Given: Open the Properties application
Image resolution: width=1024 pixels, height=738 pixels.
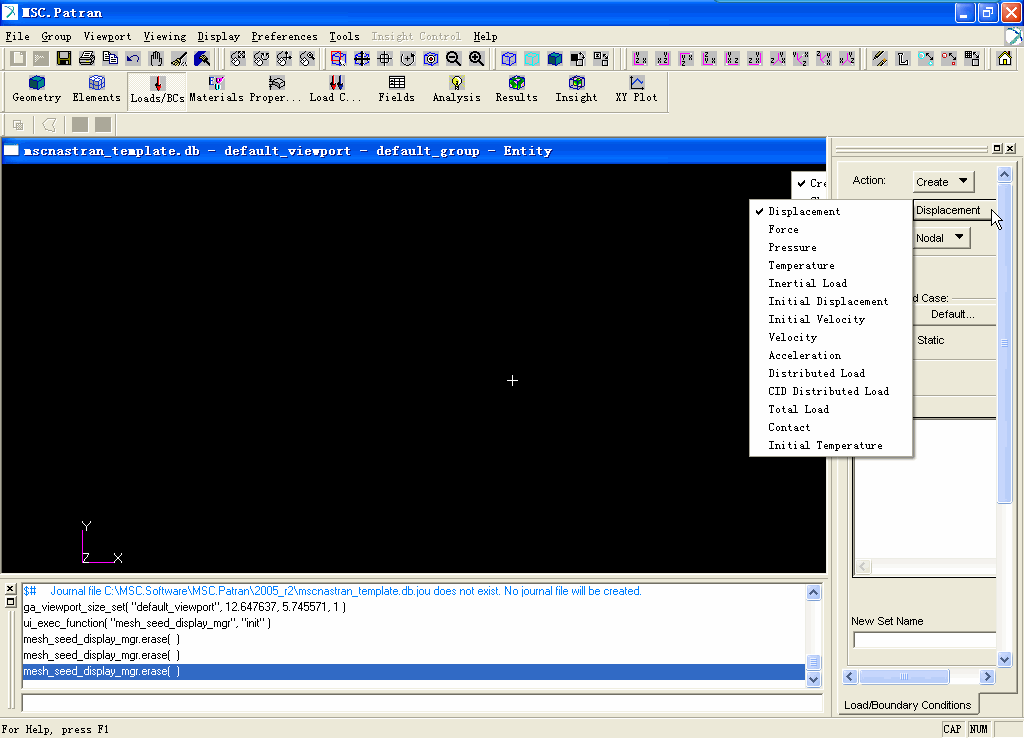Looking at the screenshot, I should pyautogui.click(x=276, y=89).
